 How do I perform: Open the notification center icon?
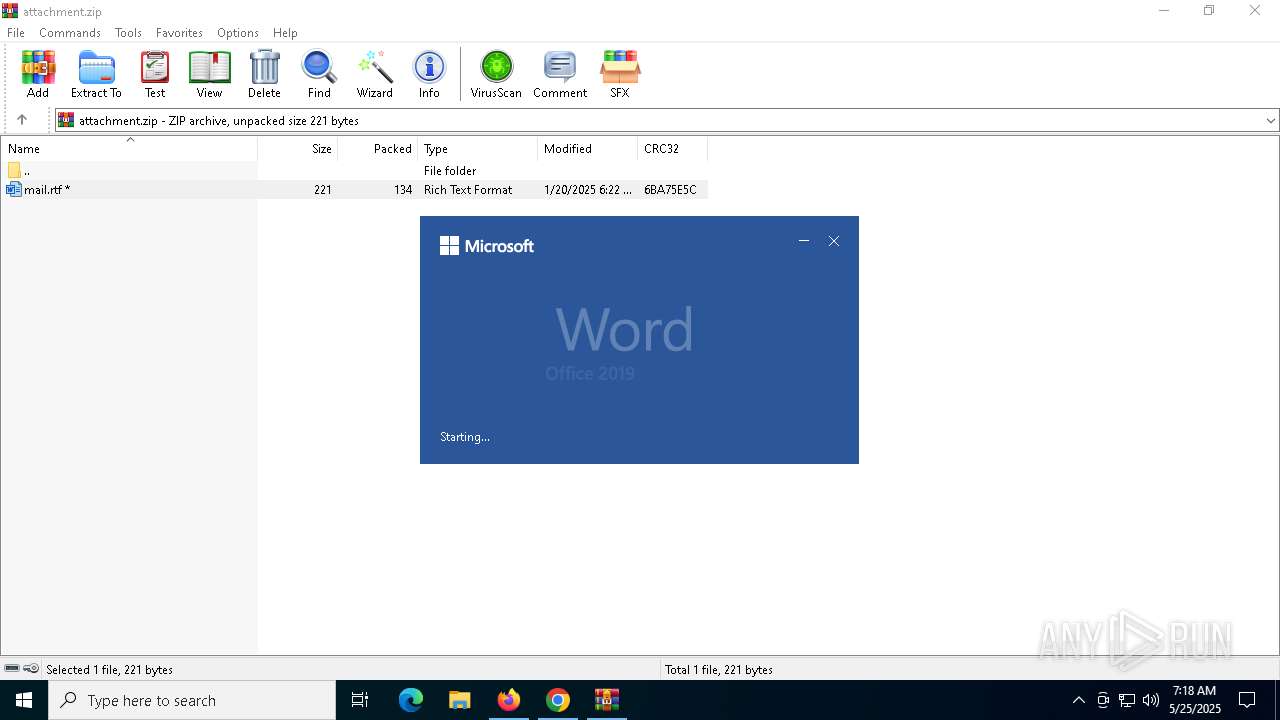pyautogui.click(x=1247, y=700)
